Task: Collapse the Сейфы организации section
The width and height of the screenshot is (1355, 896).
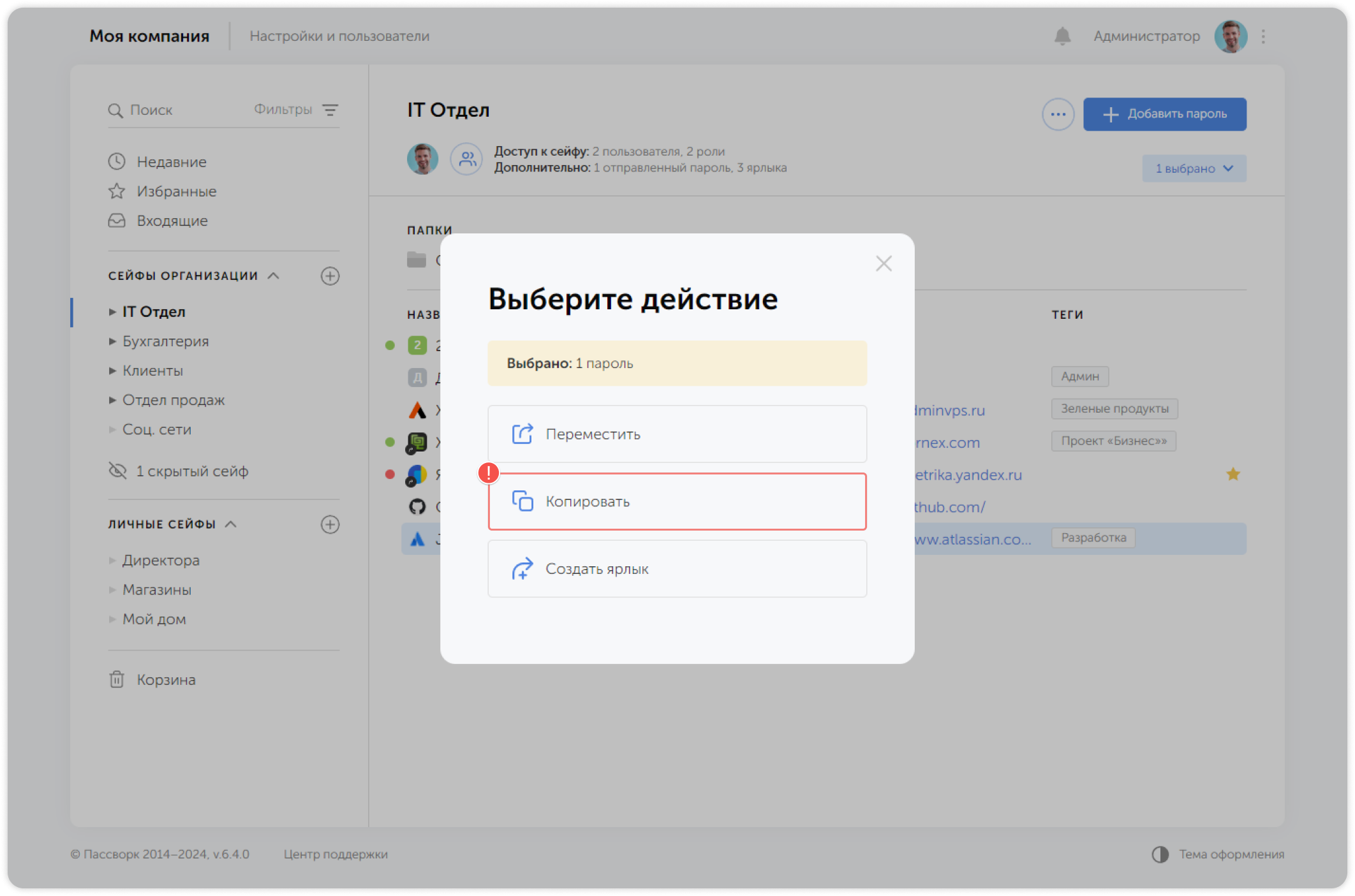Action: (274, 275)
